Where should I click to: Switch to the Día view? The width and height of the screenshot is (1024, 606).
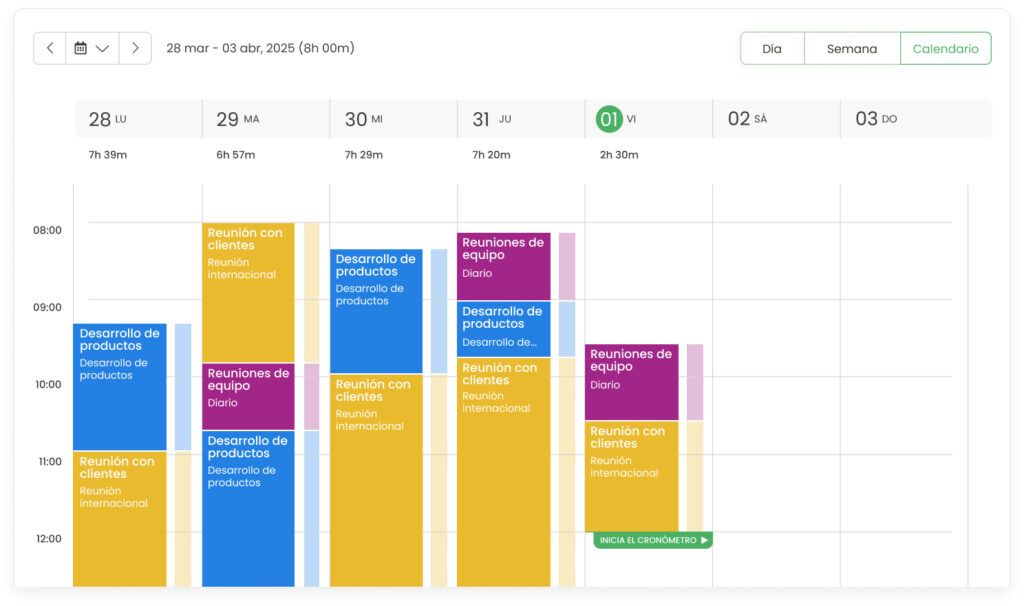[772, 47]
